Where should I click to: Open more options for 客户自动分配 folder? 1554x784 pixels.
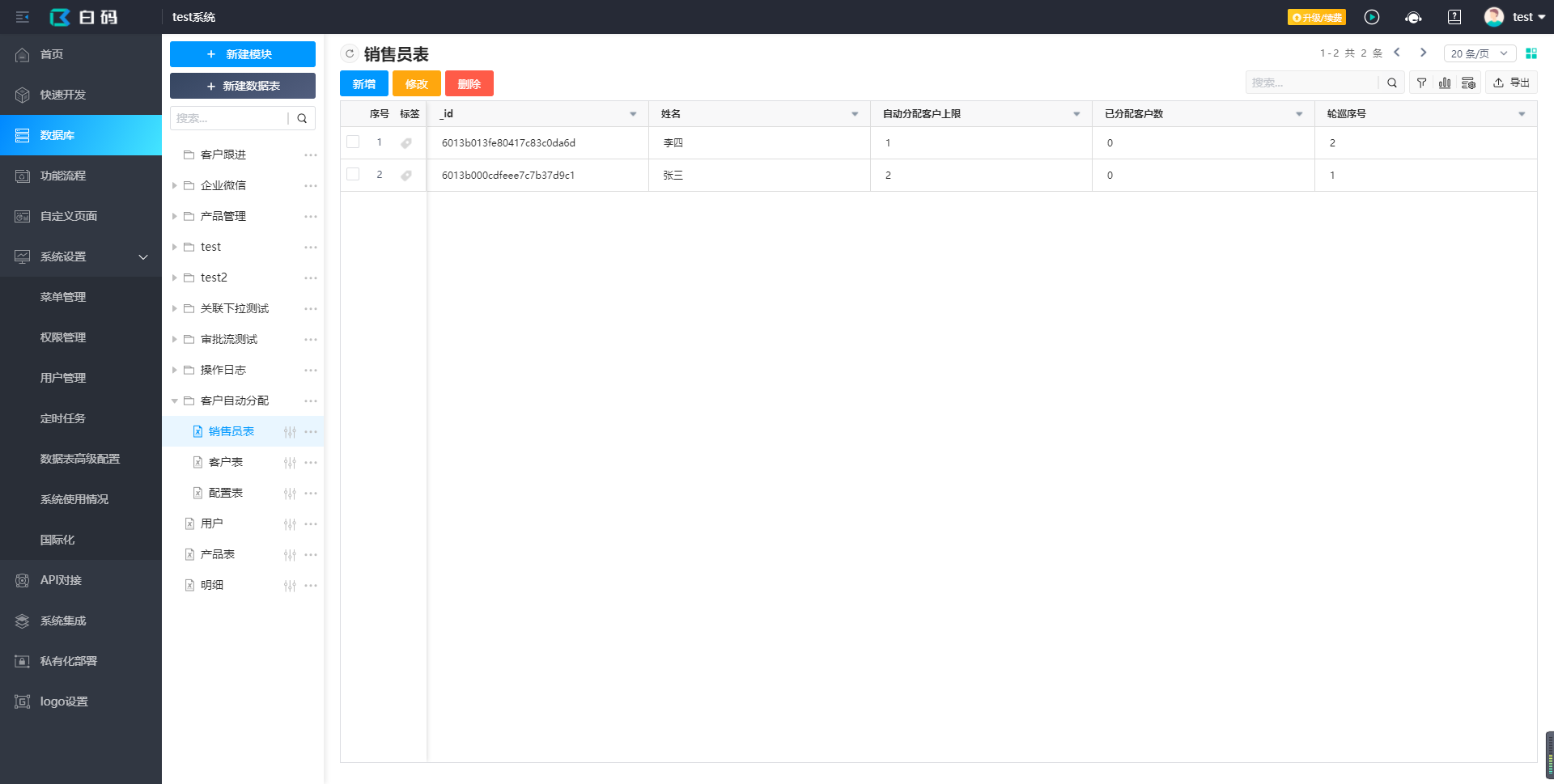coord(311,400)
